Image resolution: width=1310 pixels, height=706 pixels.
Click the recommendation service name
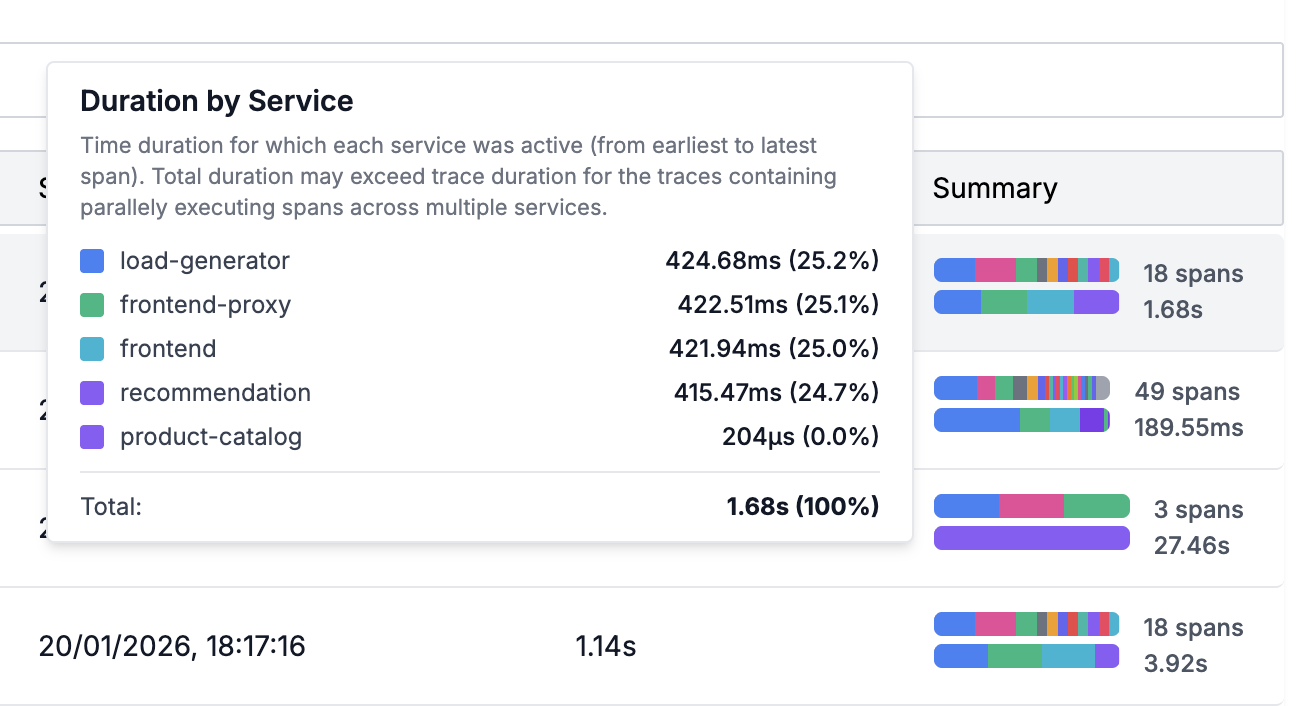215,392
